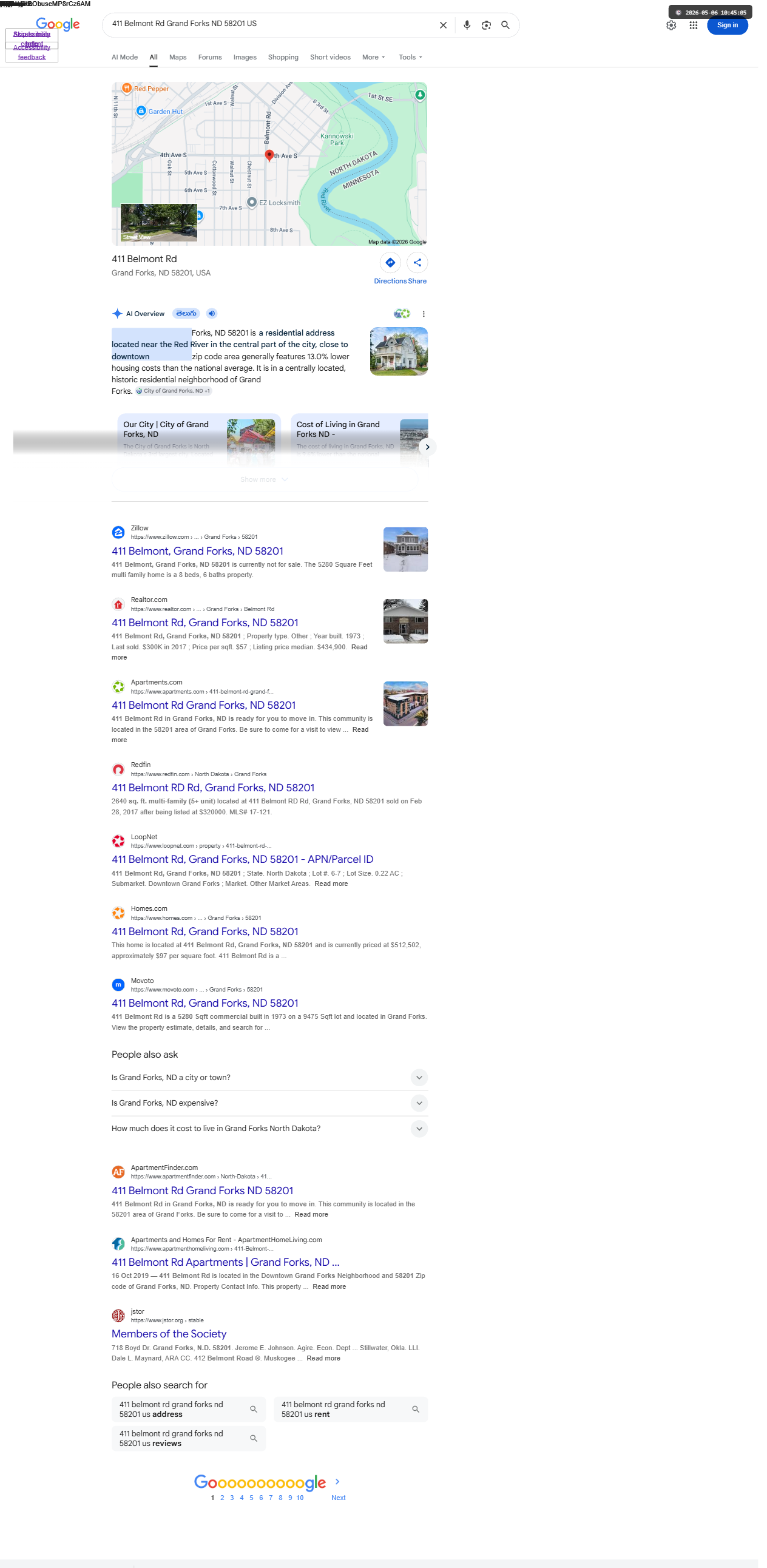Screen dimensions: 767x1568
Task: Click Garden Hut marker on map
Action: pos(141,111)
